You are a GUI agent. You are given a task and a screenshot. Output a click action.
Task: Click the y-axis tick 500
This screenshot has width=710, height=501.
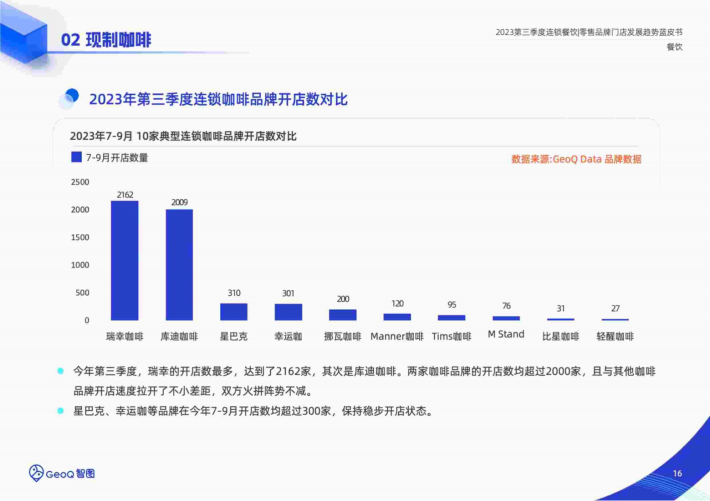tap(82, 293)
